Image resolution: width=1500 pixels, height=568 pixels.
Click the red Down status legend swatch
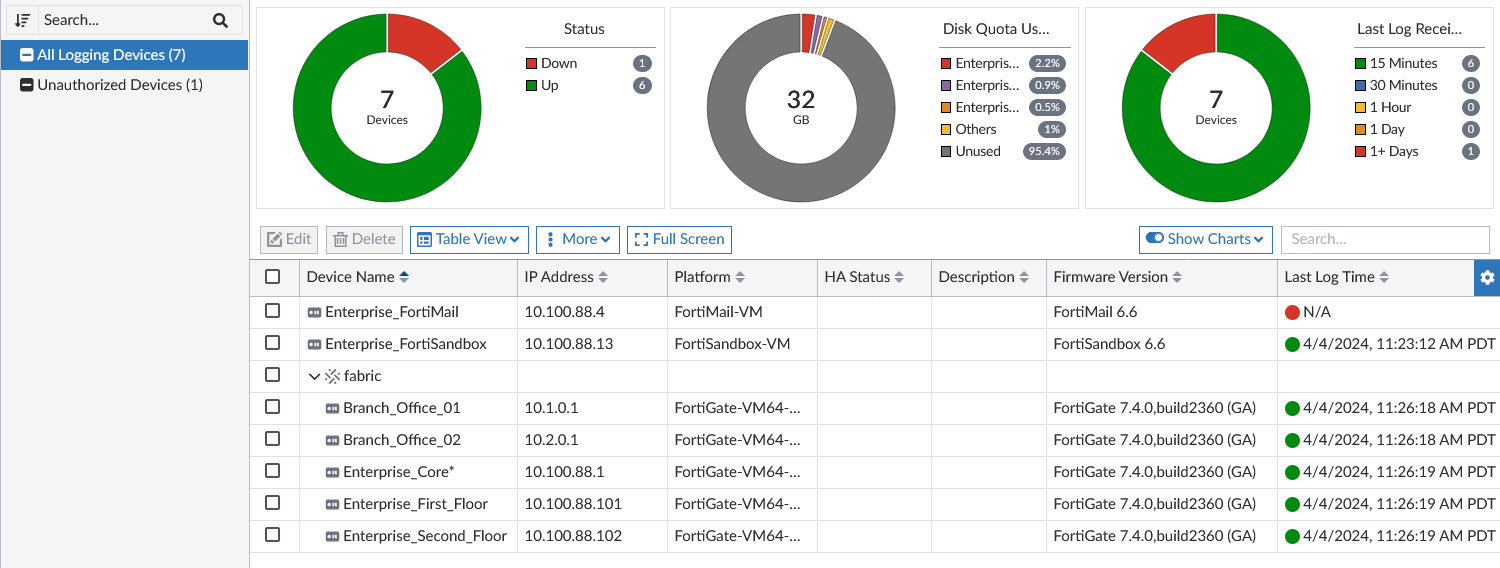click(x=532, y=64)
